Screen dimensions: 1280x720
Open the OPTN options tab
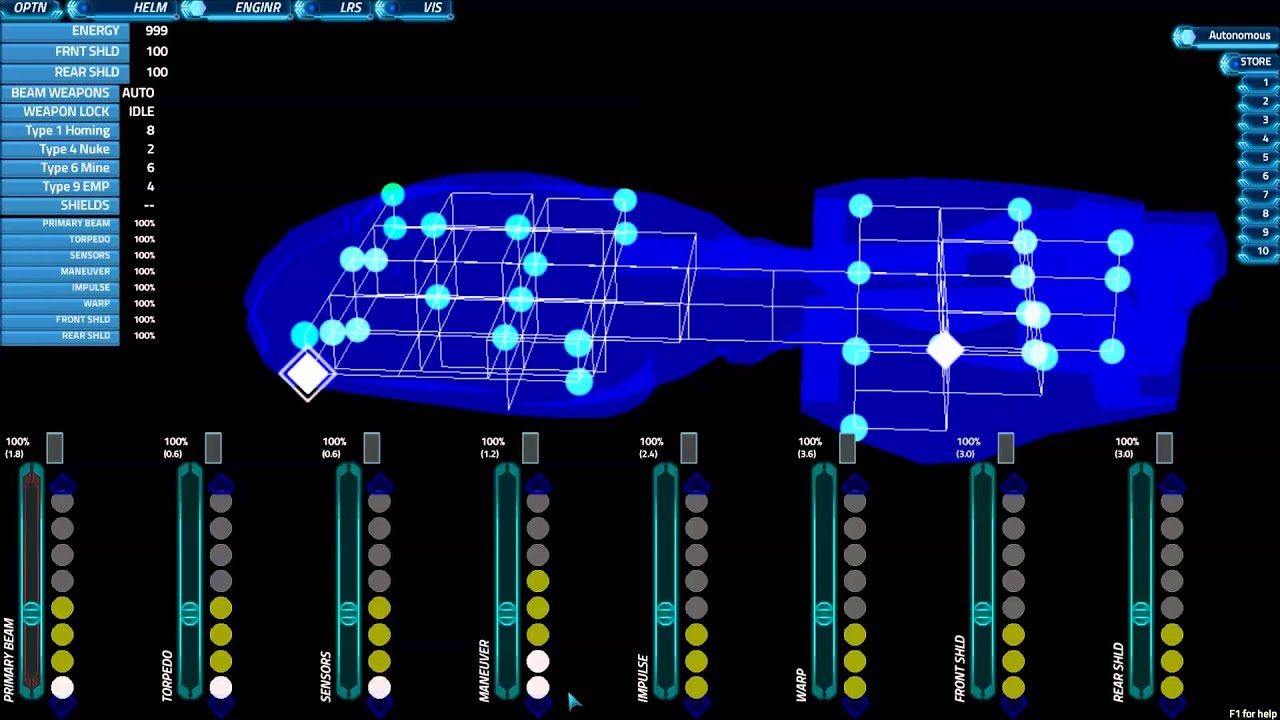(x=31, y=8)
